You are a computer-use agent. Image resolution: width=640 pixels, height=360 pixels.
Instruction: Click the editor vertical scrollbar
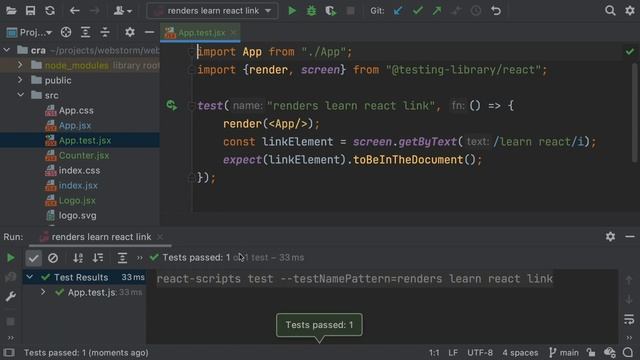coord(635,112)
